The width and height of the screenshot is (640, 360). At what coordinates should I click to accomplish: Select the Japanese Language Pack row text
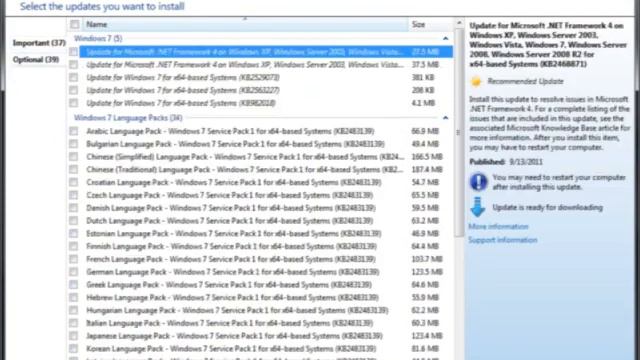click(x=234, y=336)
